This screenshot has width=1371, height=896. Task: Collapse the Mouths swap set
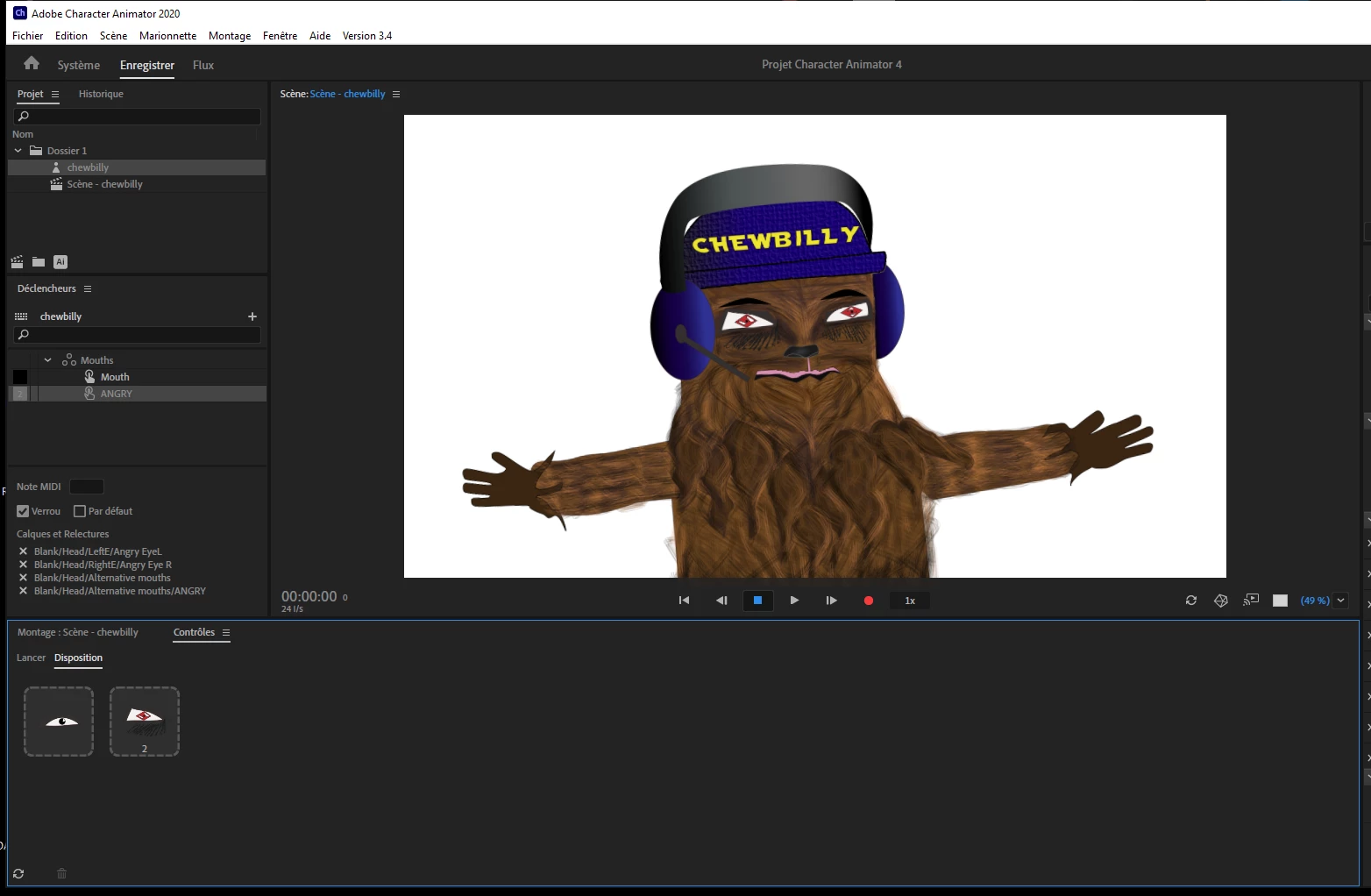point(47,360)
